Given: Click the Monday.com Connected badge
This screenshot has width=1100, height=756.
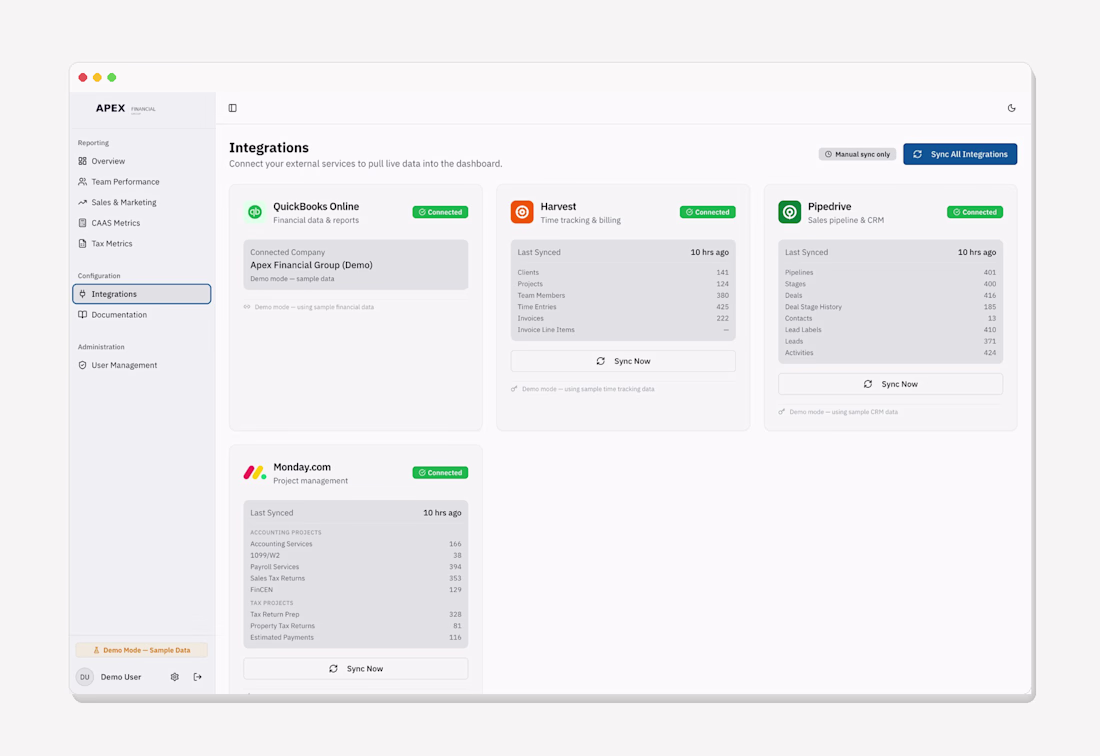Looking at the screenshot, I should pyautogui.click(x=440, y=473).
